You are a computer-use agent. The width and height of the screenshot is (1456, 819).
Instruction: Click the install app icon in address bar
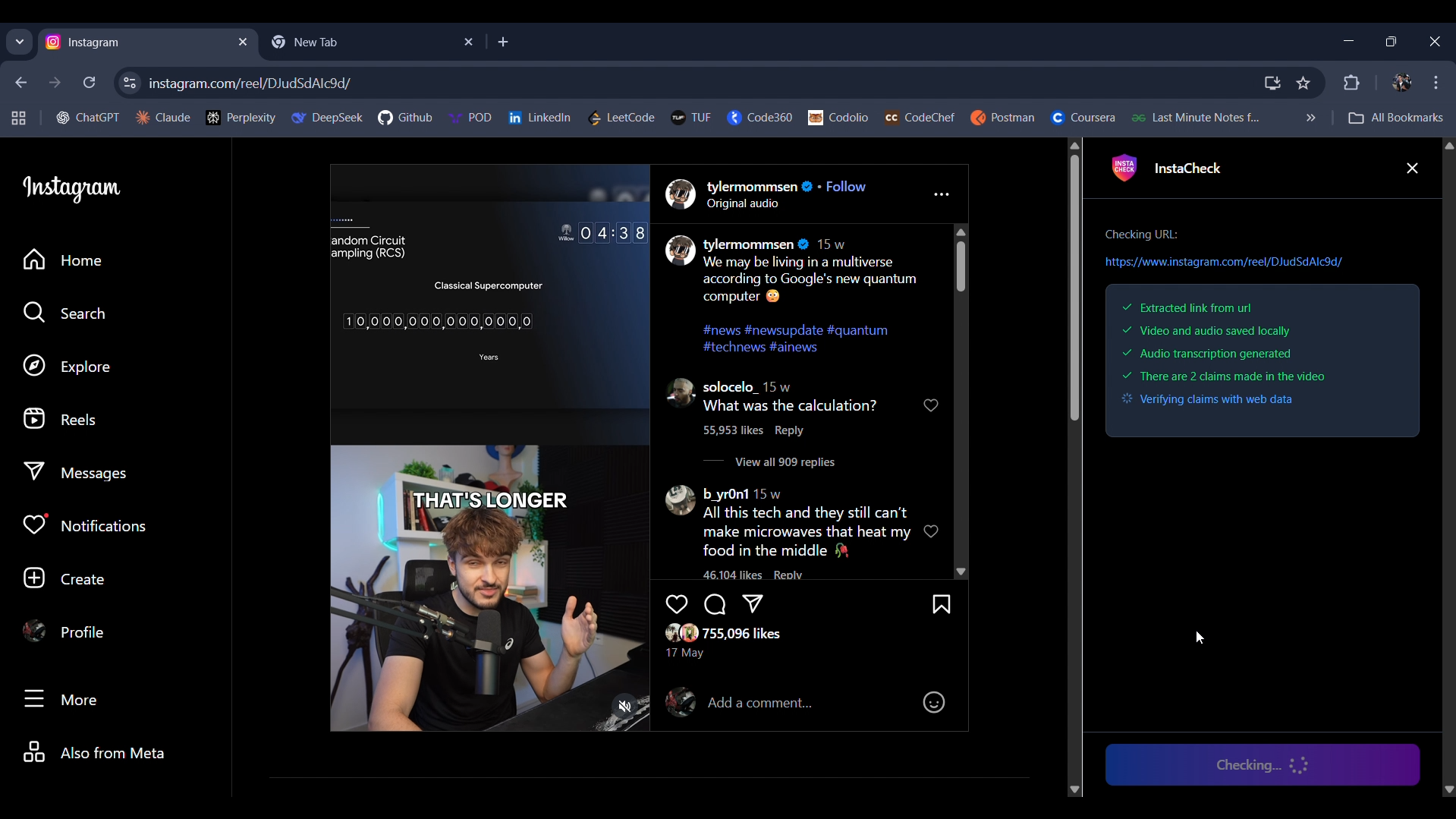point(1272,83)
